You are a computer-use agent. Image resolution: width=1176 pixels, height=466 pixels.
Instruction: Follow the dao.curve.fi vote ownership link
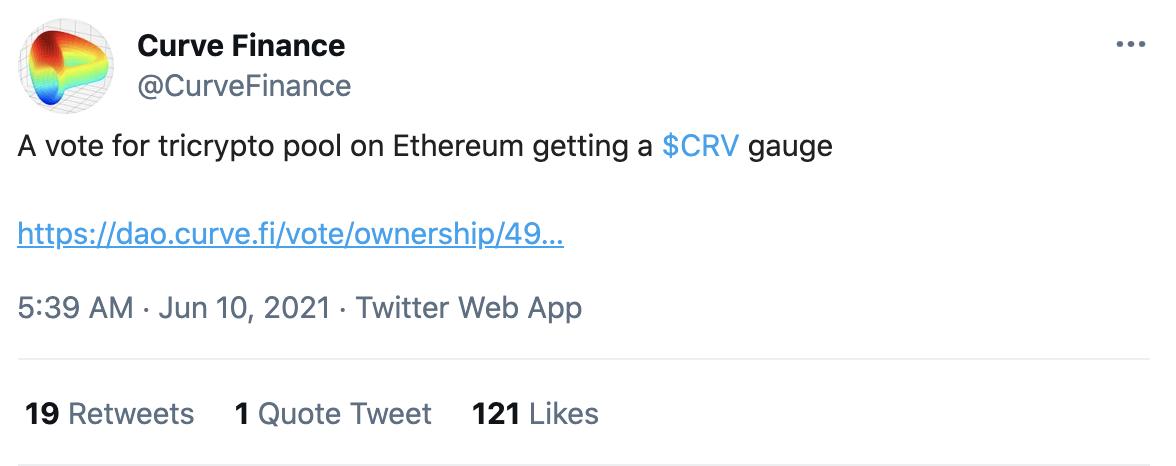pos(290,236)
